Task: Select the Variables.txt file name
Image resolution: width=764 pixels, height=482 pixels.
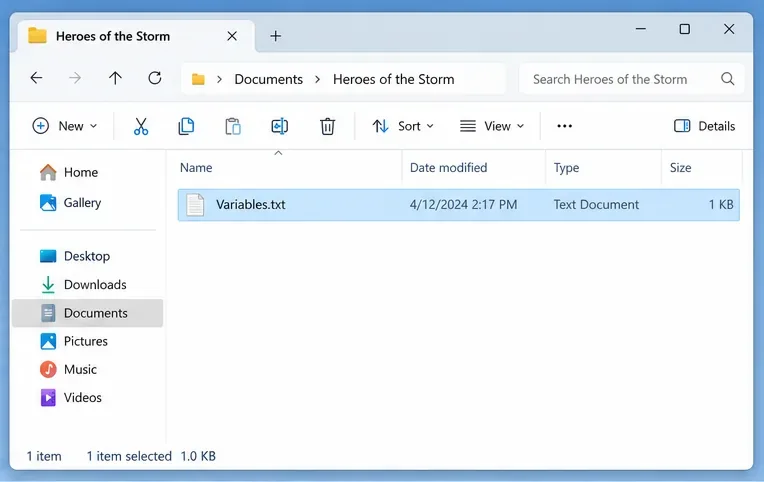Action: point(250,205)
